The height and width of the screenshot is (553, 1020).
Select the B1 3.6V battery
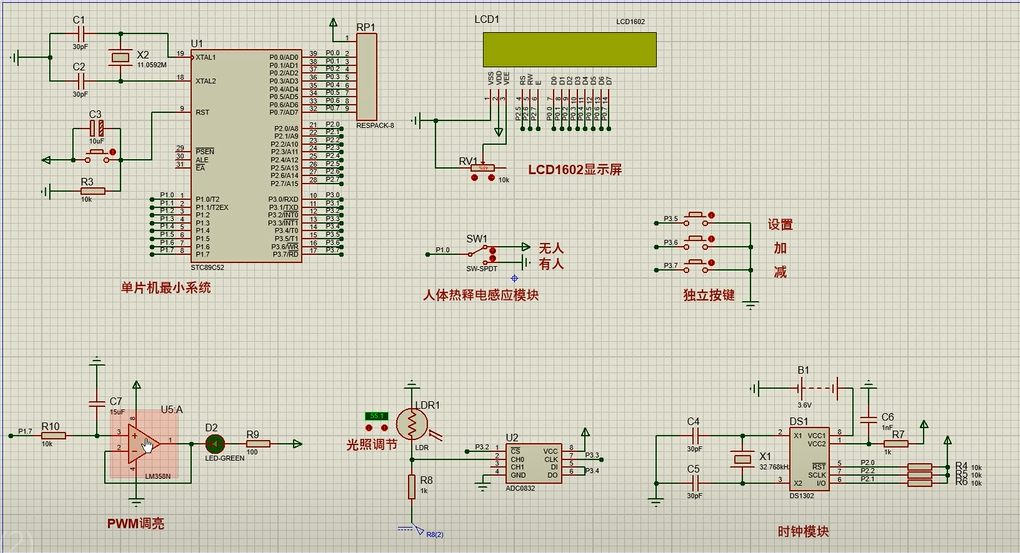[x=802, y=387]
